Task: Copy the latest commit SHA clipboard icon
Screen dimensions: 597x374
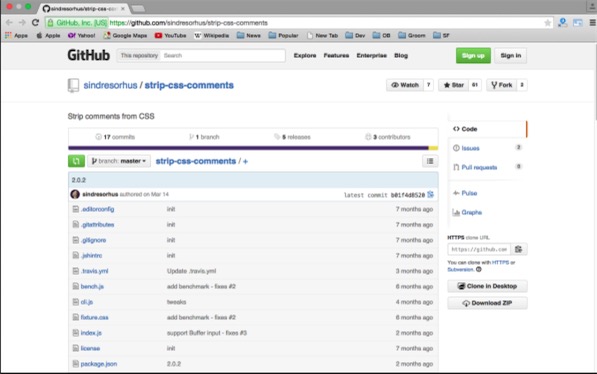Action: click(x=430, y=195)
